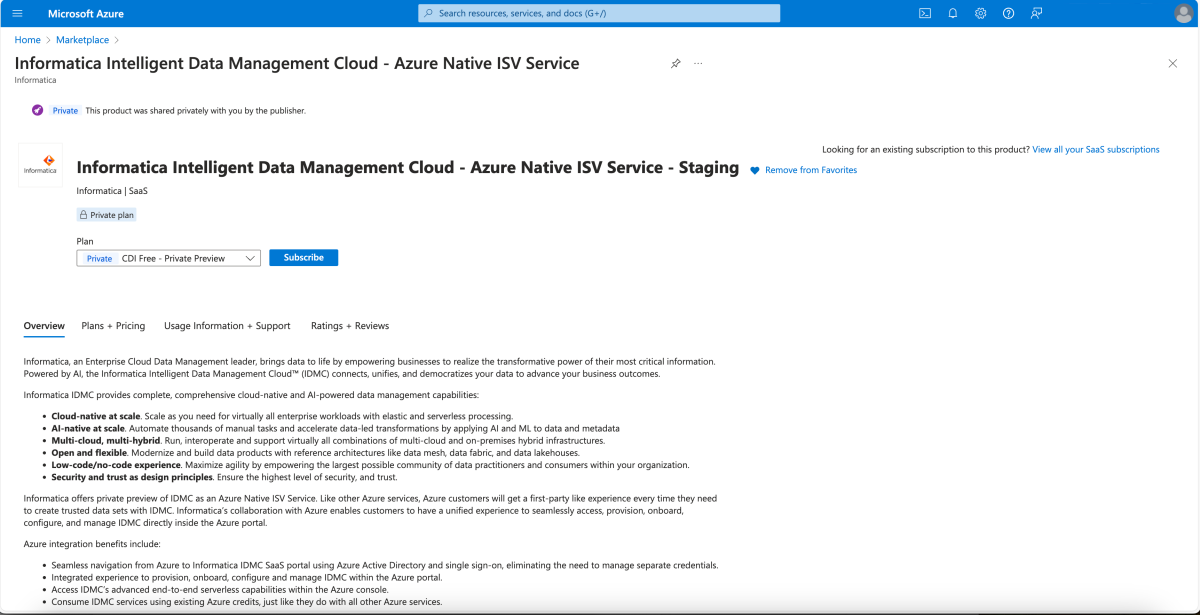Click the 'Open and flexible' bullet text

click(x=88, y=453)
